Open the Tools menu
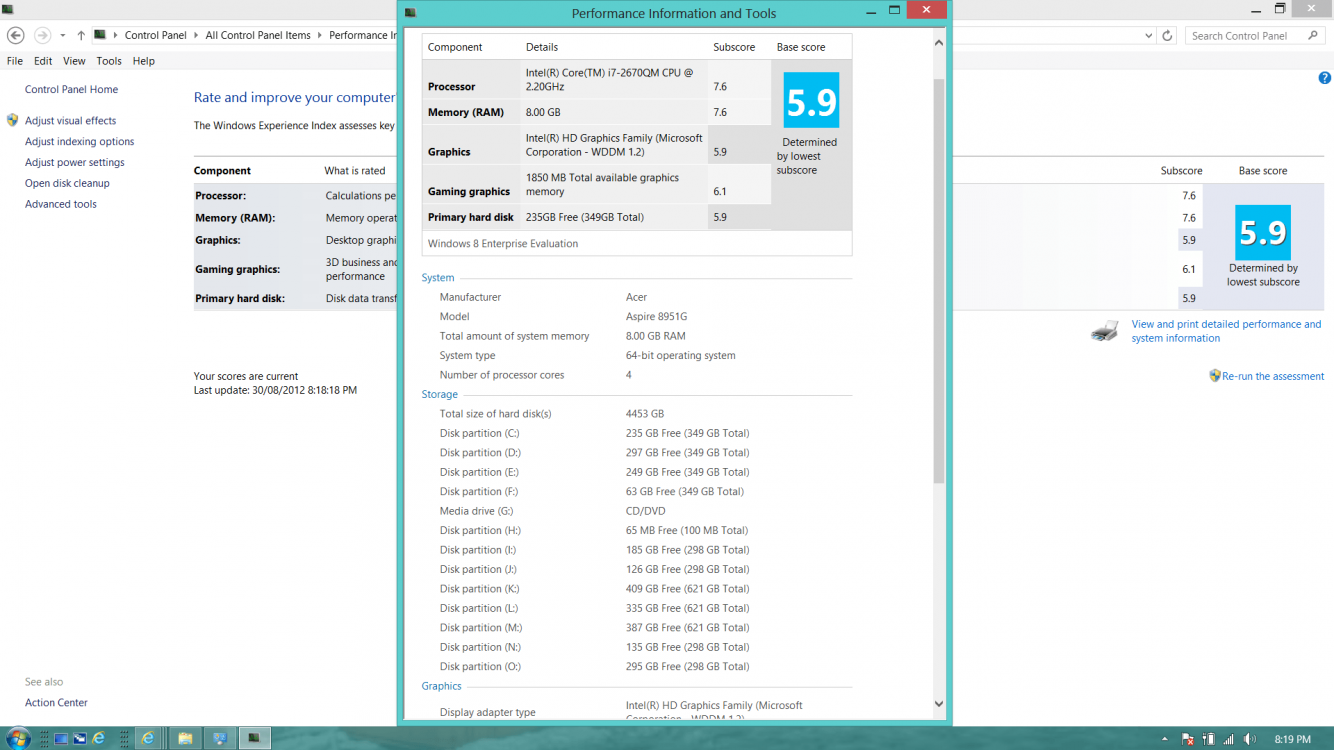Image resolution: width=1334 pixels, height=750 pixels. (109, 61)
